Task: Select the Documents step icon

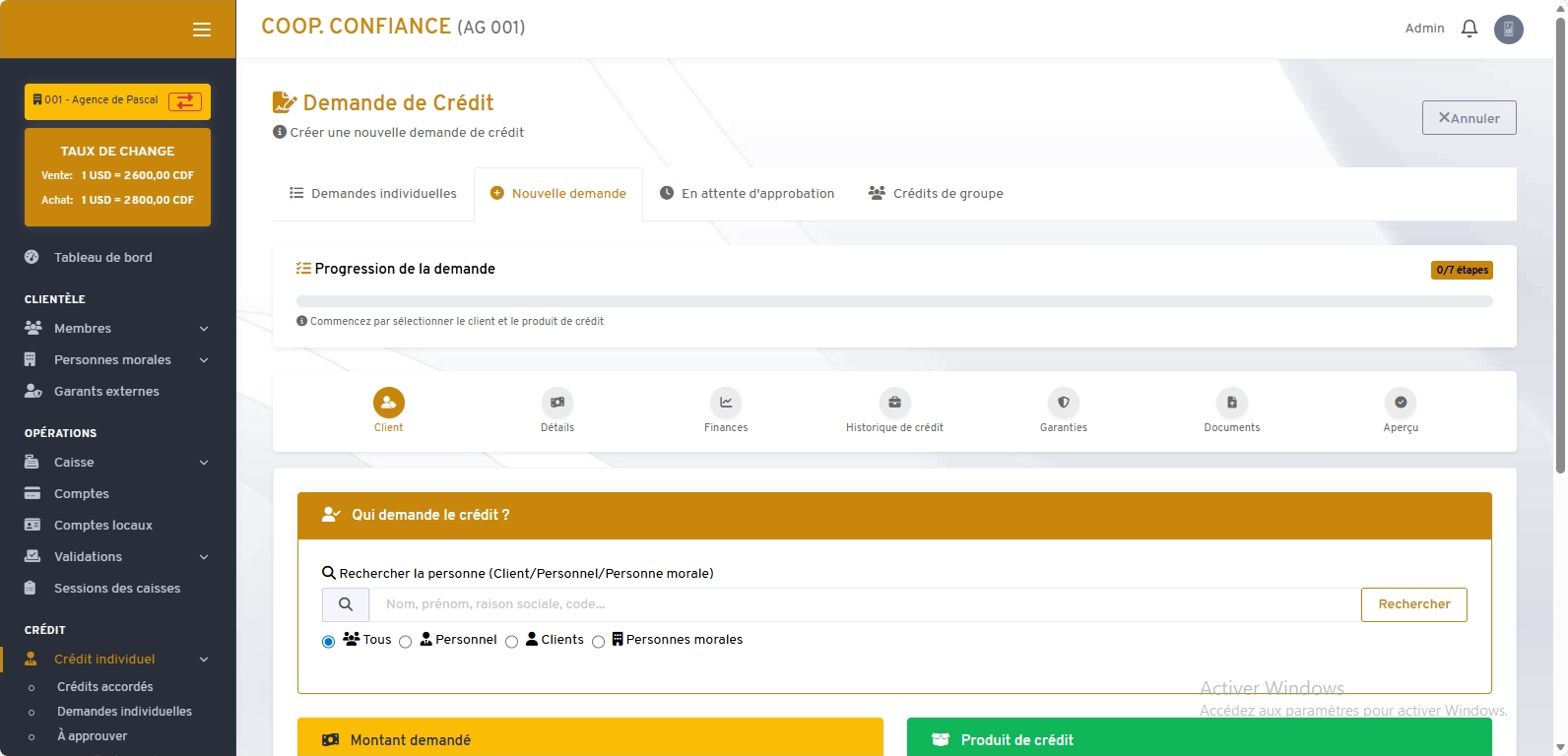Action: 1231,403
